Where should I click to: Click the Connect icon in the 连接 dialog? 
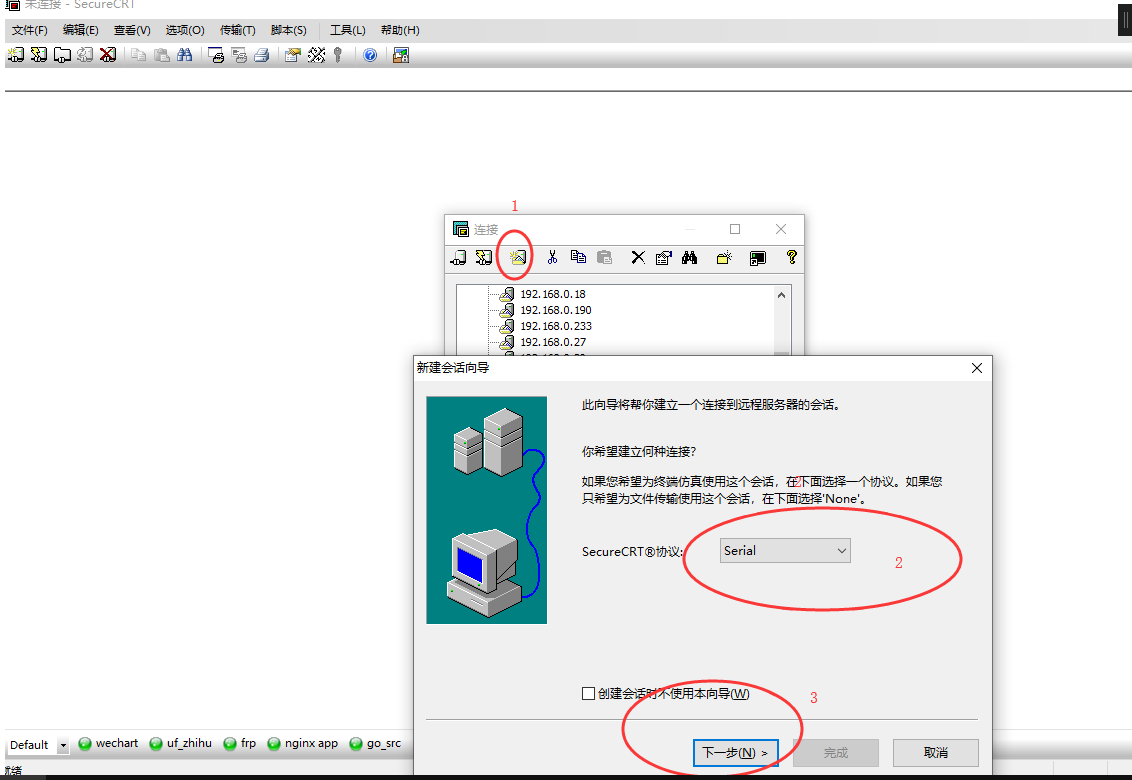[x=459, y=257]
